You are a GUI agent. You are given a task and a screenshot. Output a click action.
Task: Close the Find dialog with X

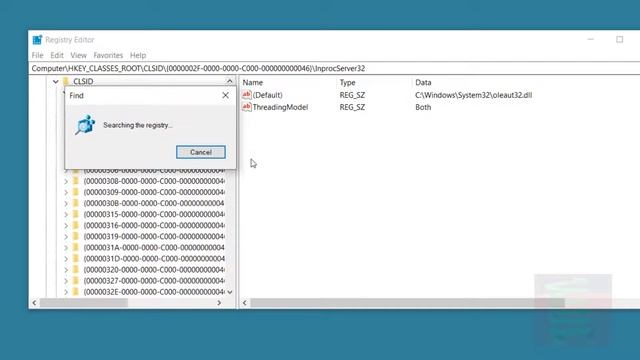tap(225, 95)
